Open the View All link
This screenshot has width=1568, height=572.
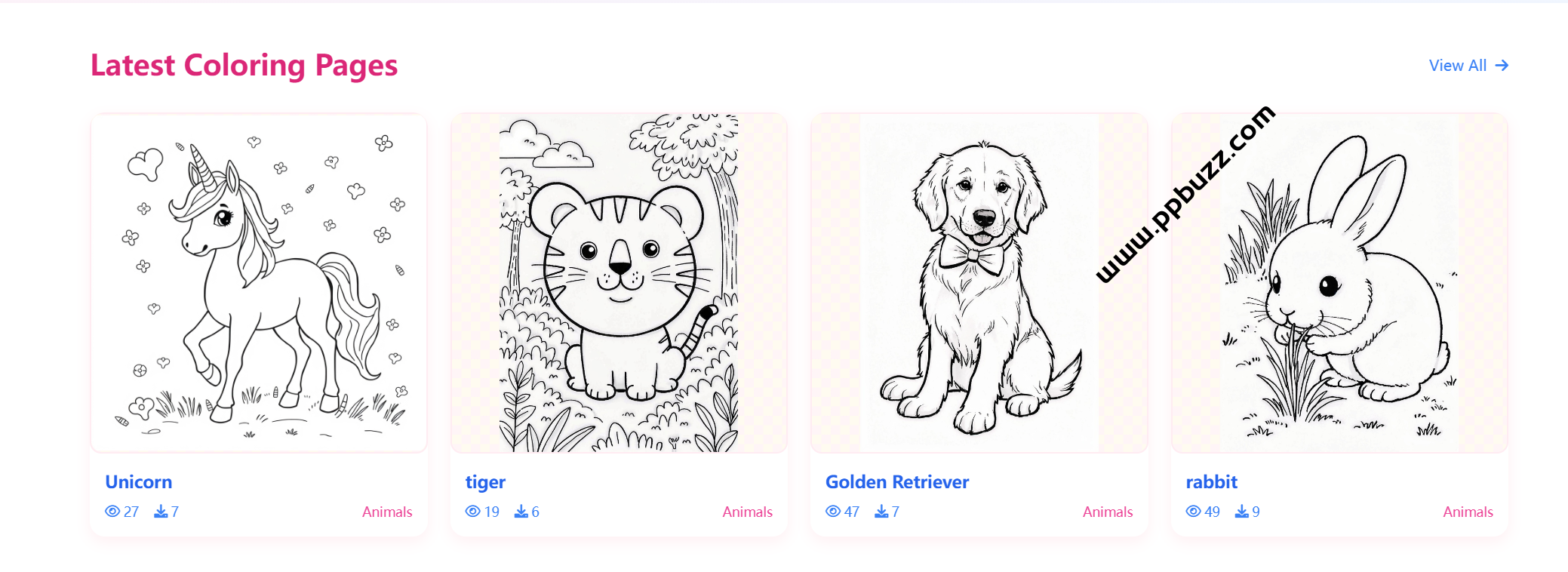coord(1468,66)
